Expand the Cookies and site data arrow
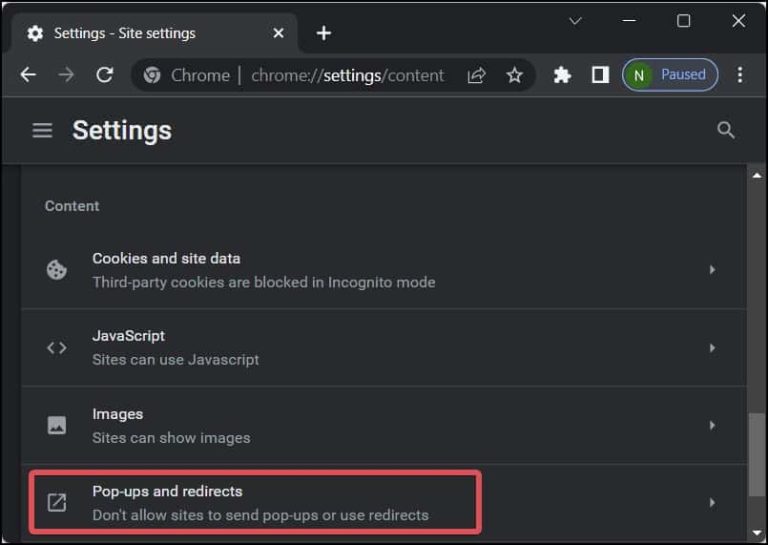Viewport: 768px width, 545px height. 712,270
